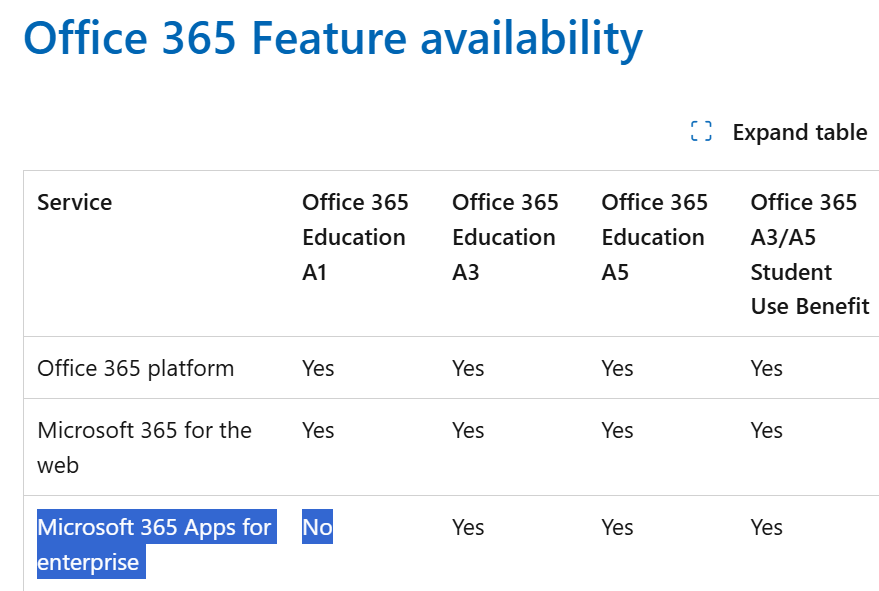Click Yes for Microsoft 365 web under A1

[x=318, y=430]
